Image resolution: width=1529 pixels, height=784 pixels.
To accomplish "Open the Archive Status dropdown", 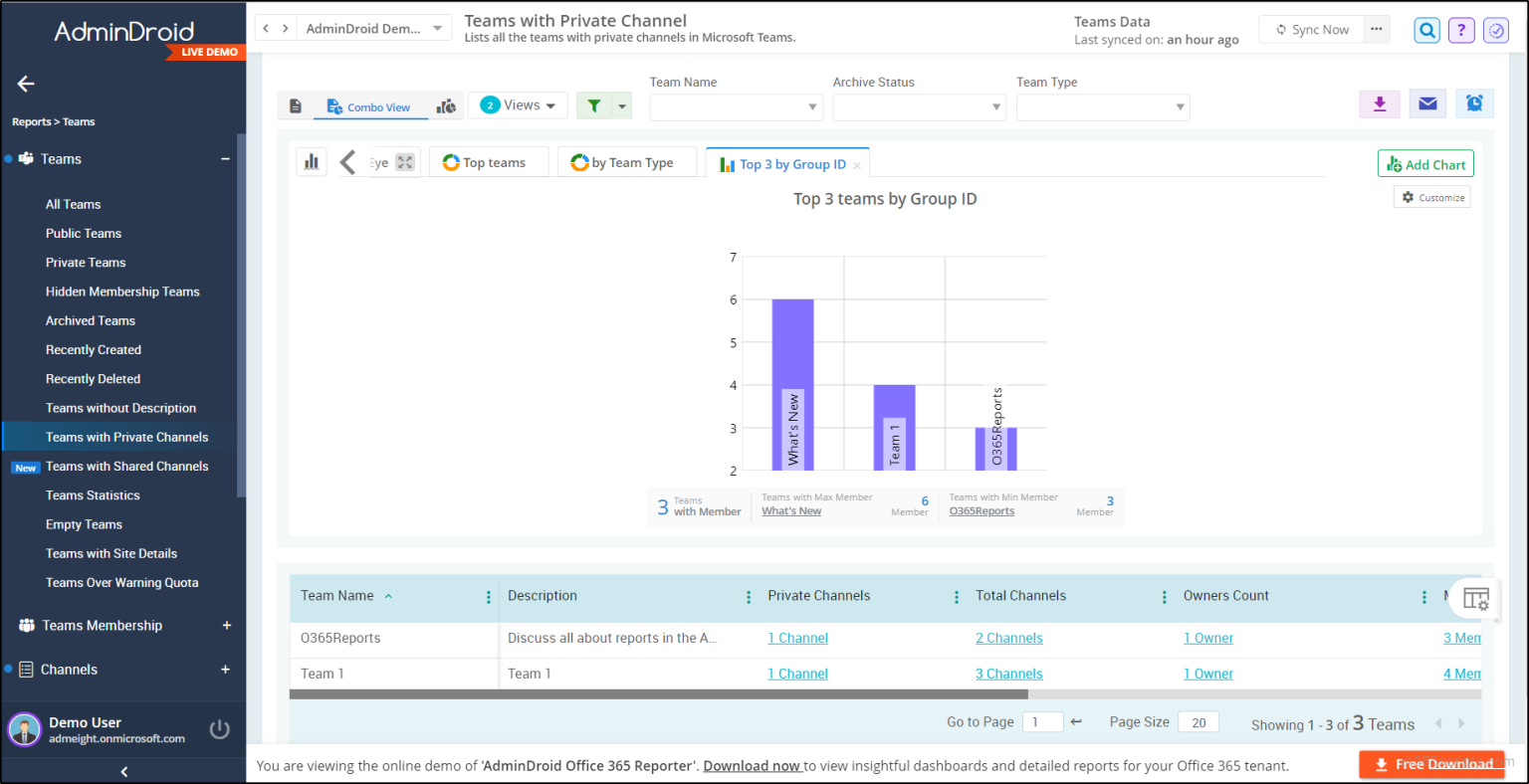I will pos(919,107).
